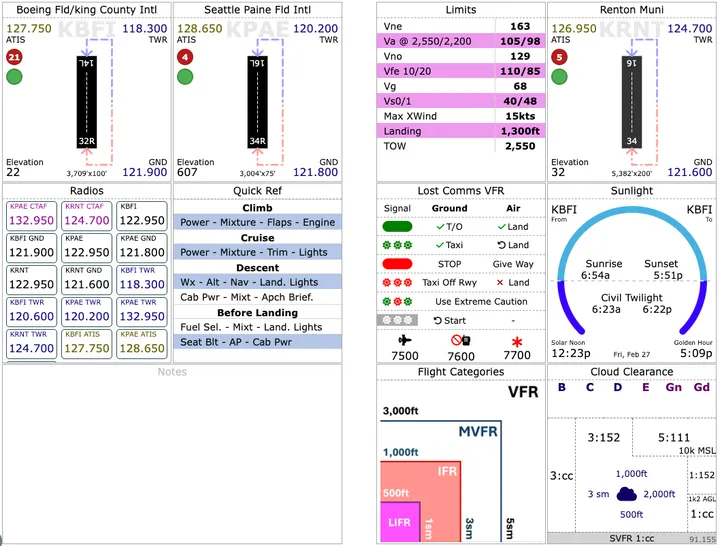Click the flashing white signal indicator
The width and height of the screenshot is (720, 546).
coord(397,320)
